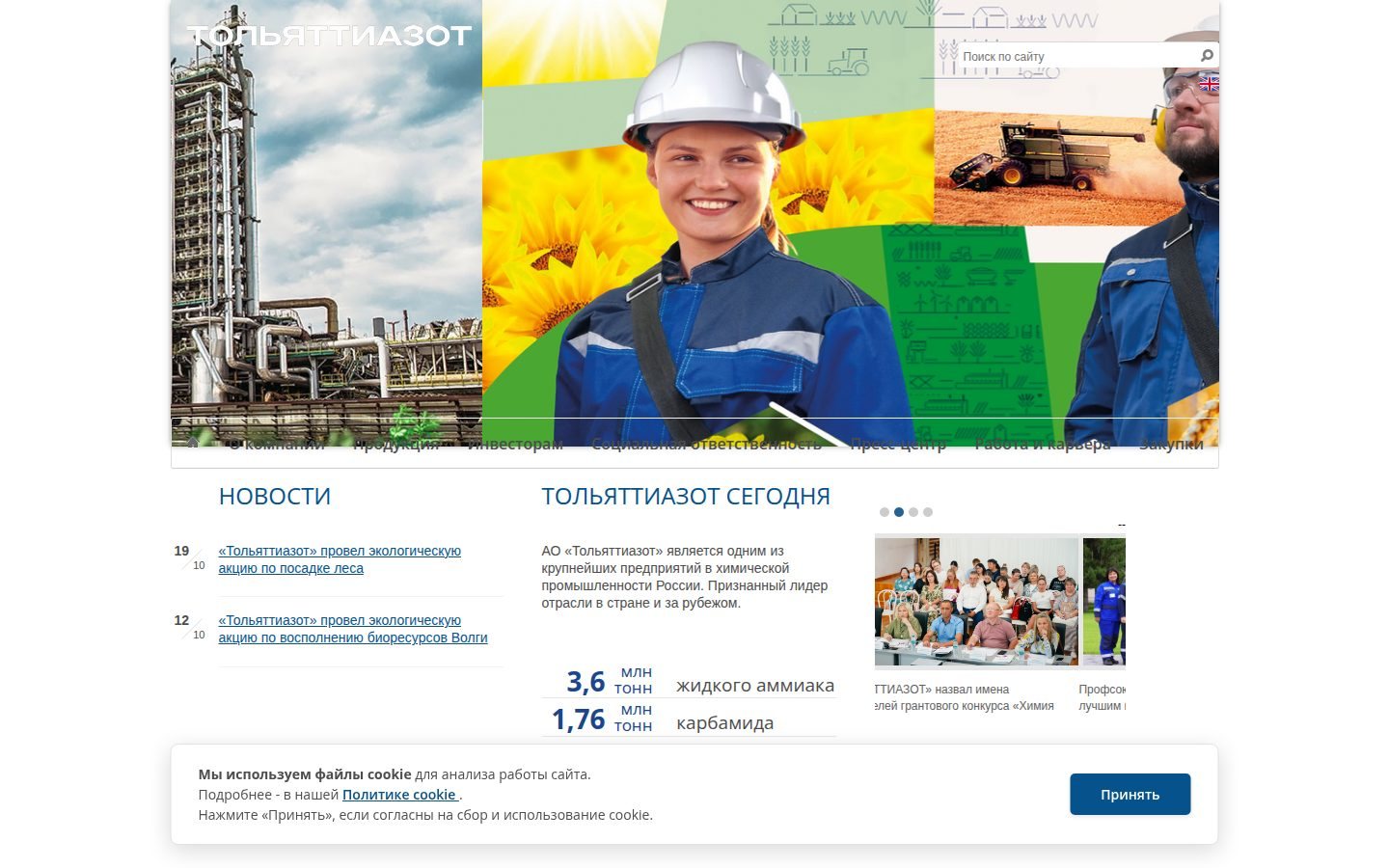The width and height of the screenshot is (1389, 868).
Task: Open the seated audience group photo
Action: click(x=976, y=602)
